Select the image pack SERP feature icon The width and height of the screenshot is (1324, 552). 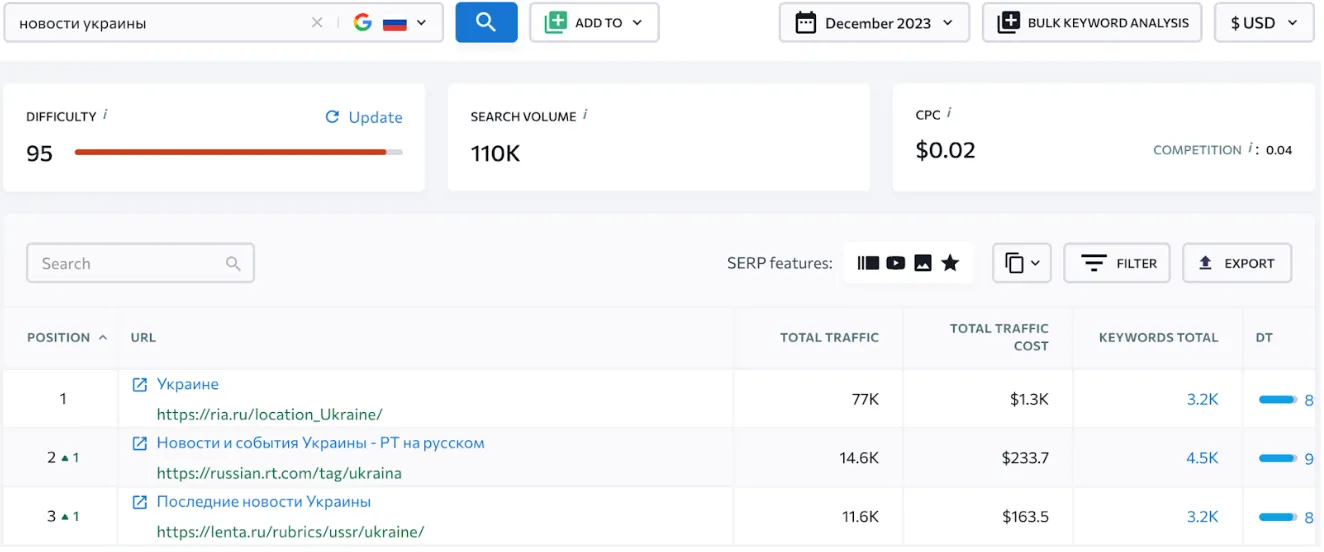(x=923, y=263)
